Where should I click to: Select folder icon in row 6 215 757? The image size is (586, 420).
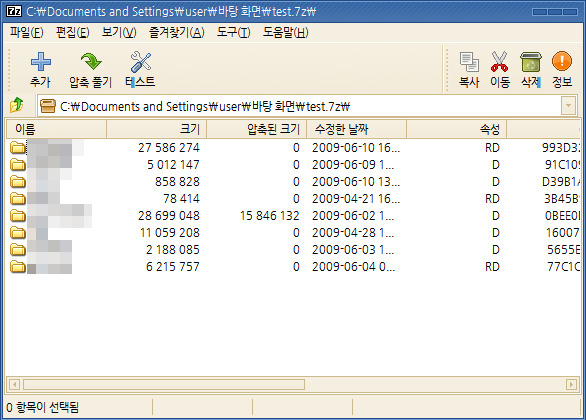click(18, 267)
